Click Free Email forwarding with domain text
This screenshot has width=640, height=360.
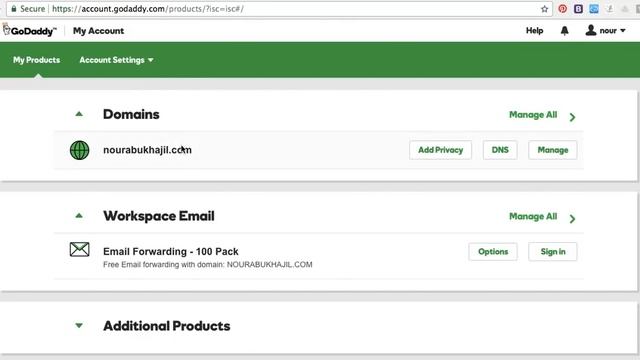point(208,264)
